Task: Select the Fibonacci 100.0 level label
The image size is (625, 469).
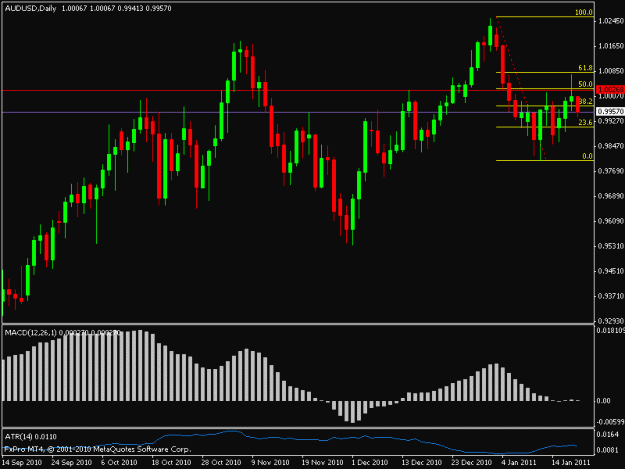Action: tap(584, 12)
